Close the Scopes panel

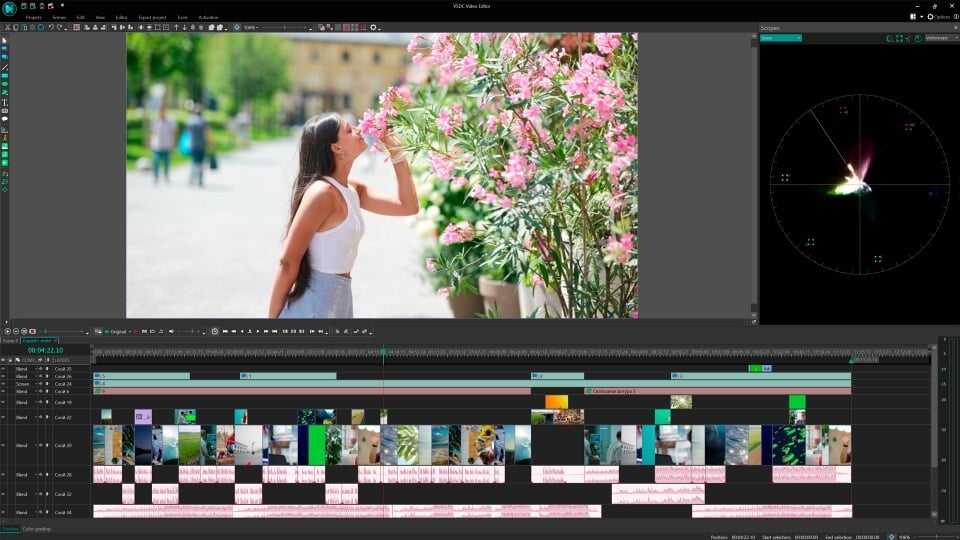(952, 28)
